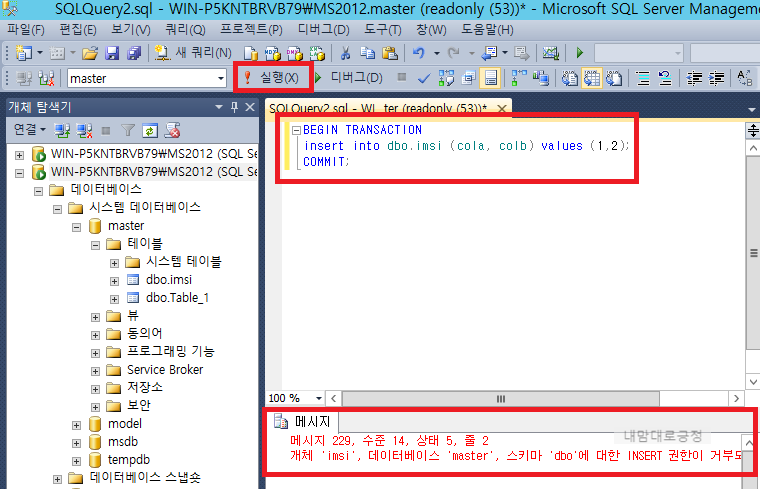Screen dimensions: 760x489
Task: Cut selection with the scissors icon
Action: pos(345,53)
